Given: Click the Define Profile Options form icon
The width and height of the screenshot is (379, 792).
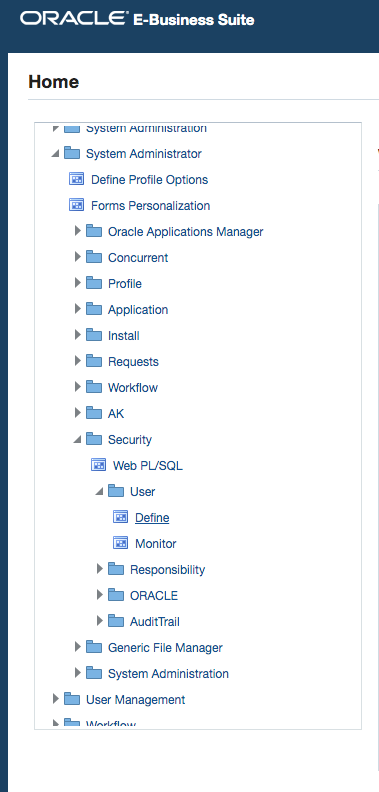Looking at the screenshot, I should [x=76, y=179].
